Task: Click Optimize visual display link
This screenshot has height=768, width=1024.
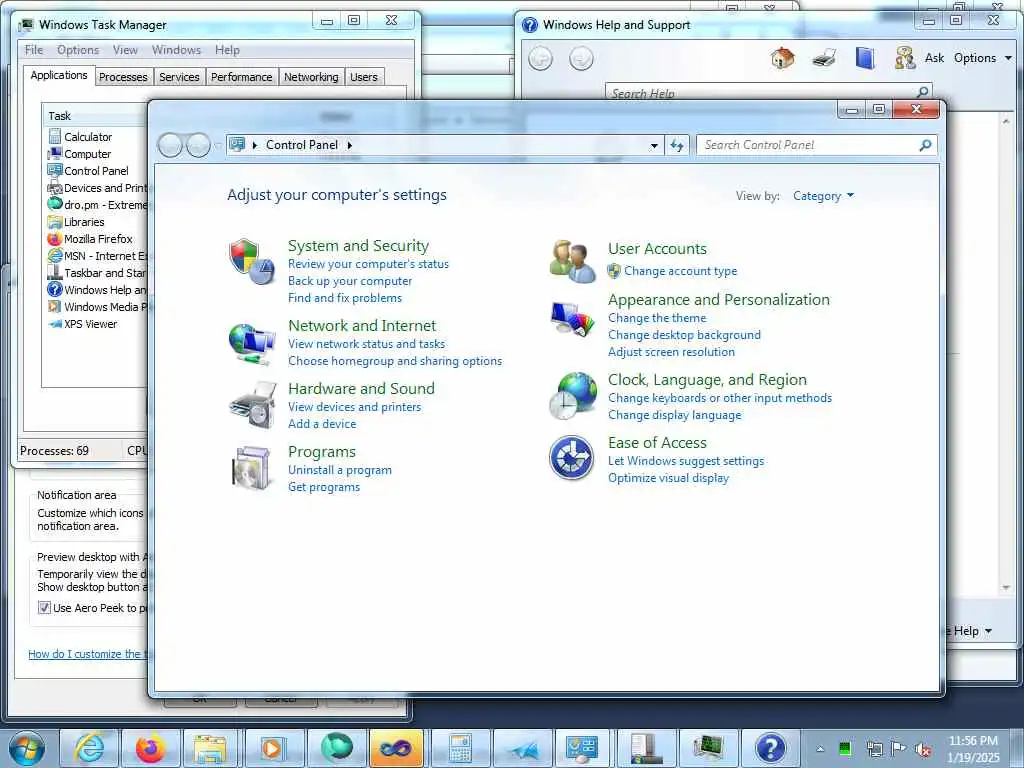Action: tap(668, 478)
